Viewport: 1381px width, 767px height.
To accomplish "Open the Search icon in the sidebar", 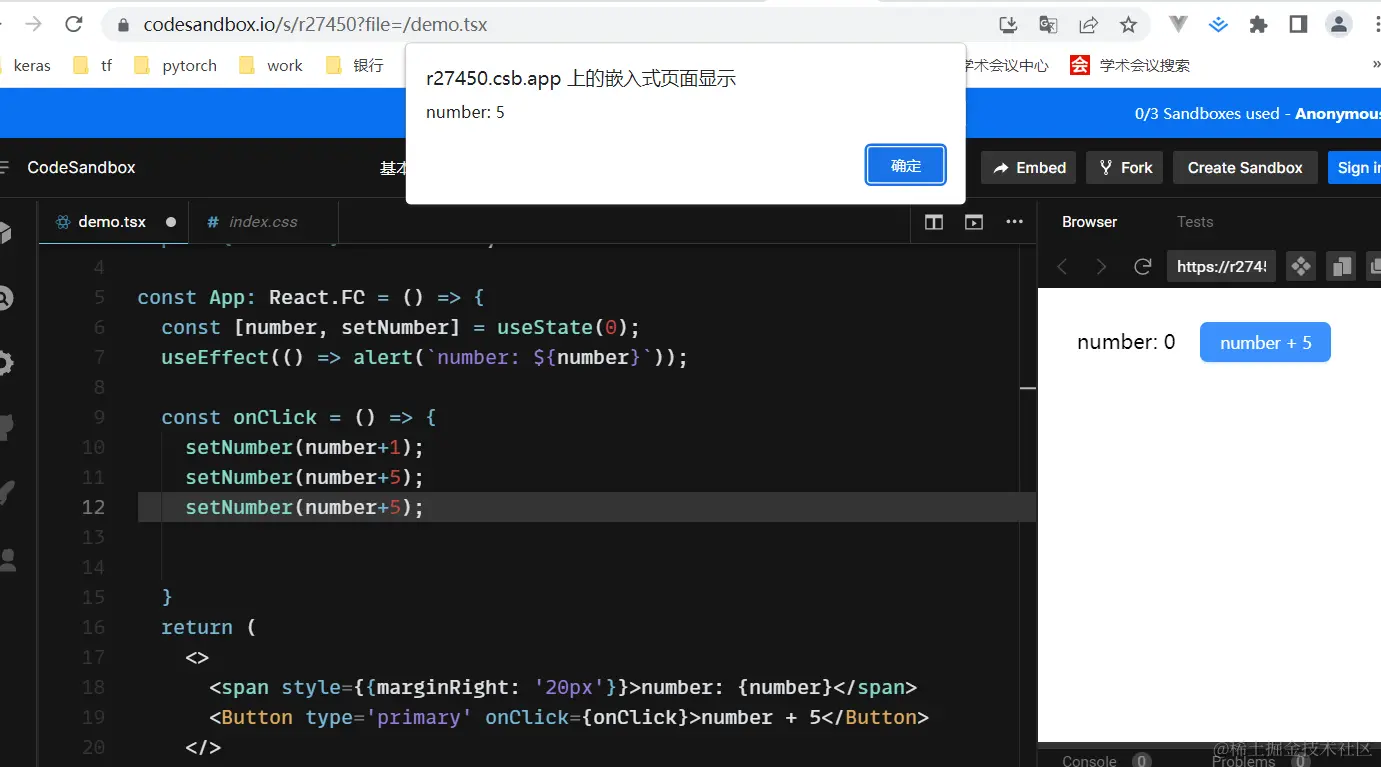I will 5,298.
